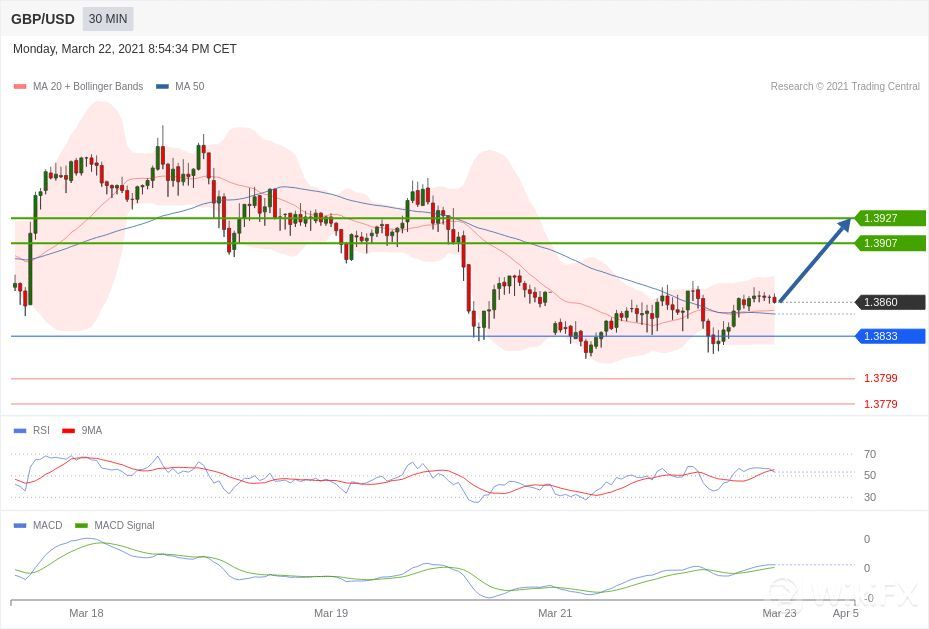Click the Mar 18 date on time axis

86,613
